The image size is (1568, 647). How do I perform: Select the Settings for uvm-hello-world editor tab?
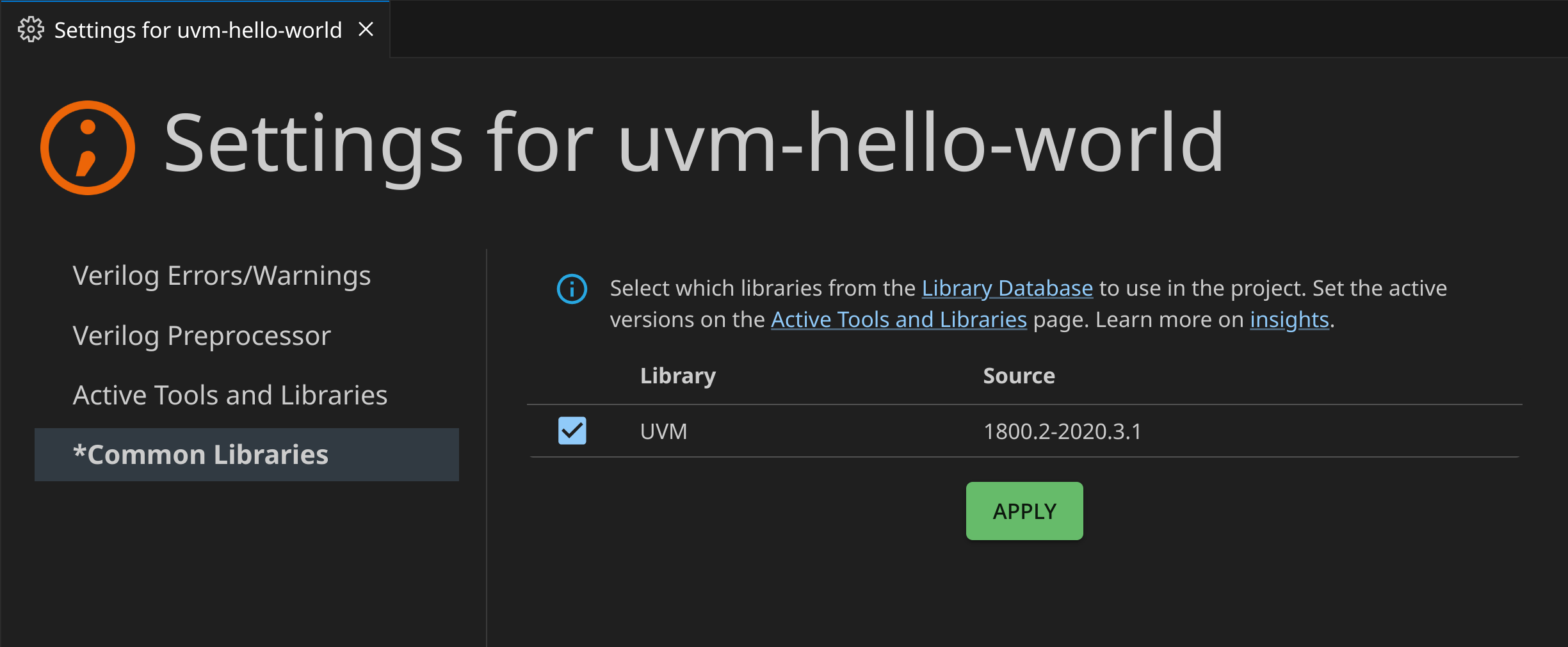[197, 30]
